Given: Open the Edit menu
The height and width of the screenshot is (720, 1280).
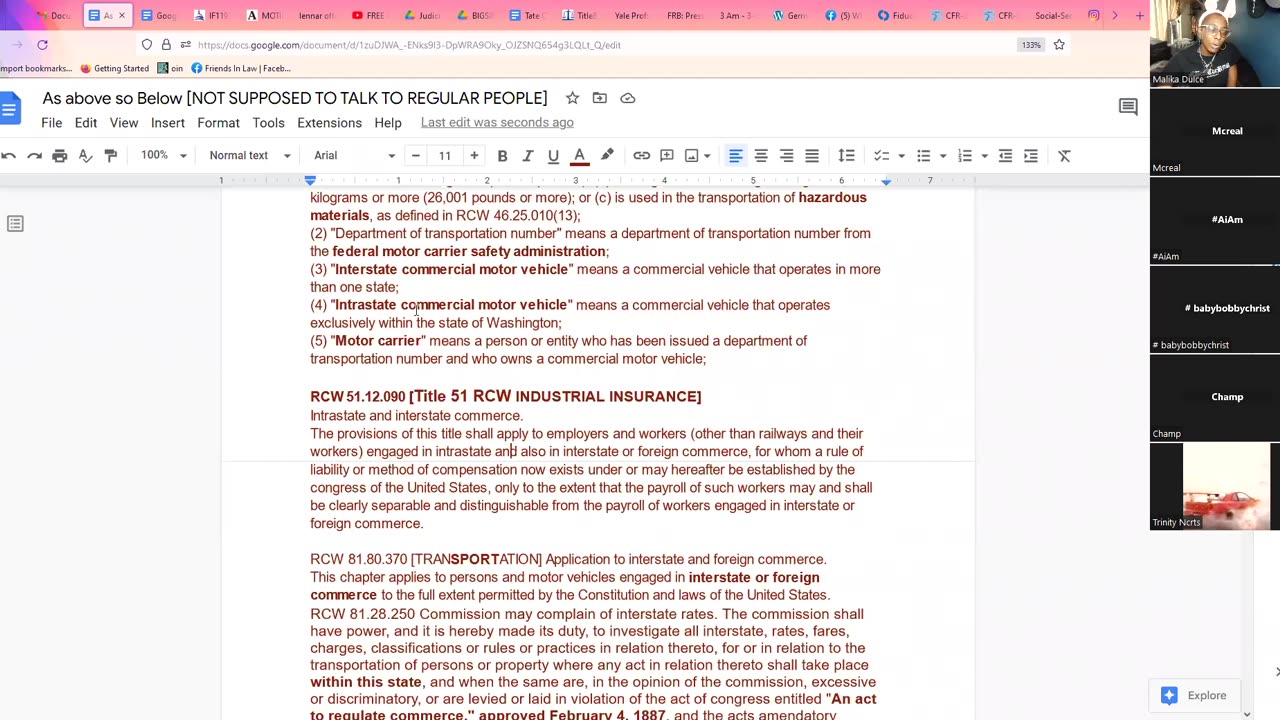Looking at the screenshot, I should [x=86, y=123].
